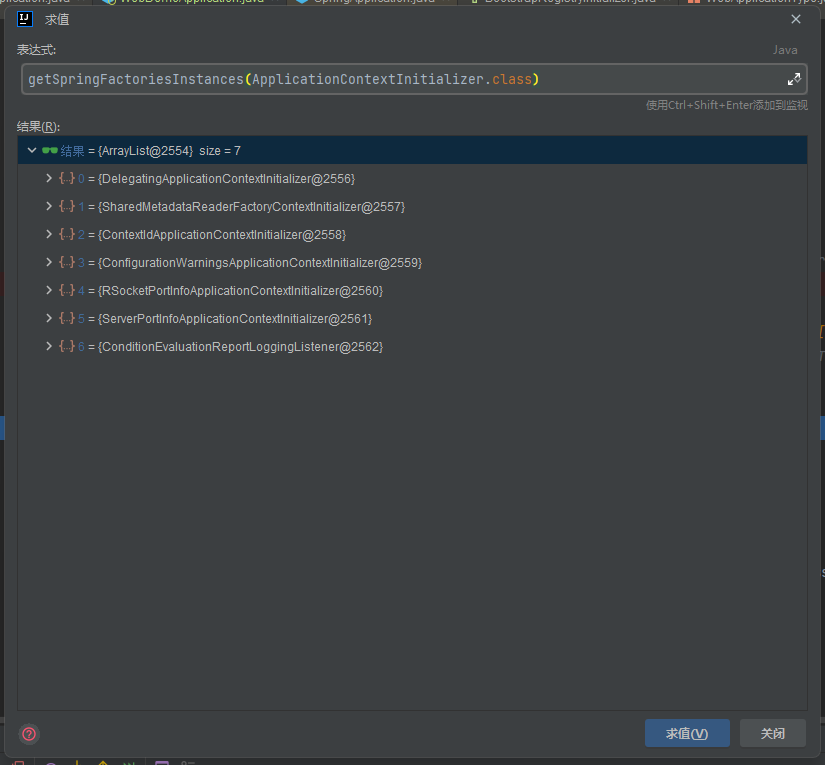Viewport: 825px width, 765px height.
Task: Click the object icon of element 0
Action: [x=67, y=178]
